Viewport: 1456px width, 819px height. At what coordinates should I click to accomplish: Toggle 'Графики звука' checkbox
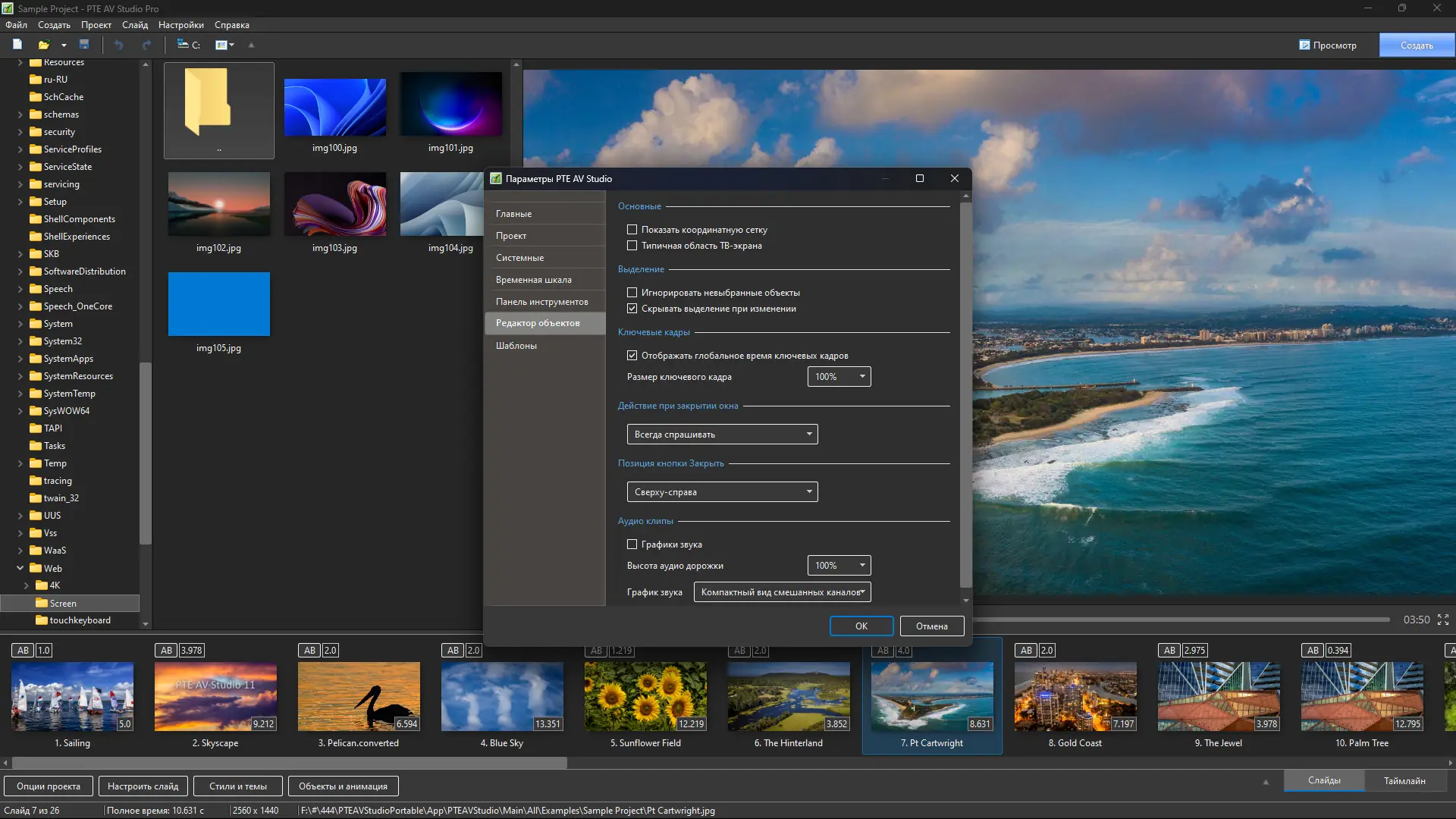(x=632, y=544)
